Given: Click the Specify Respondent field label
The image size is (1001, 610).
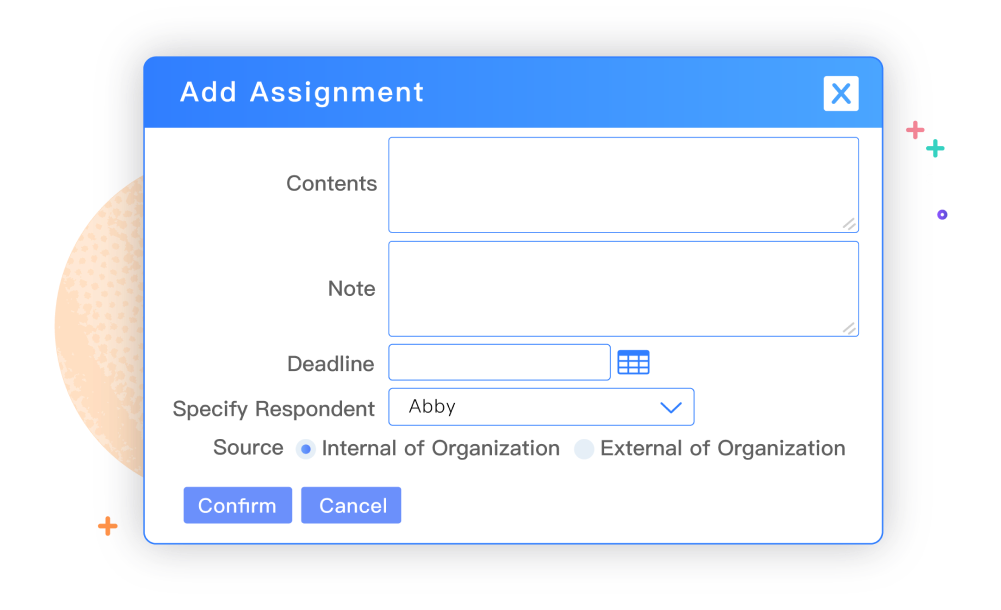Looking at the screenshot, I should [273, 409].
